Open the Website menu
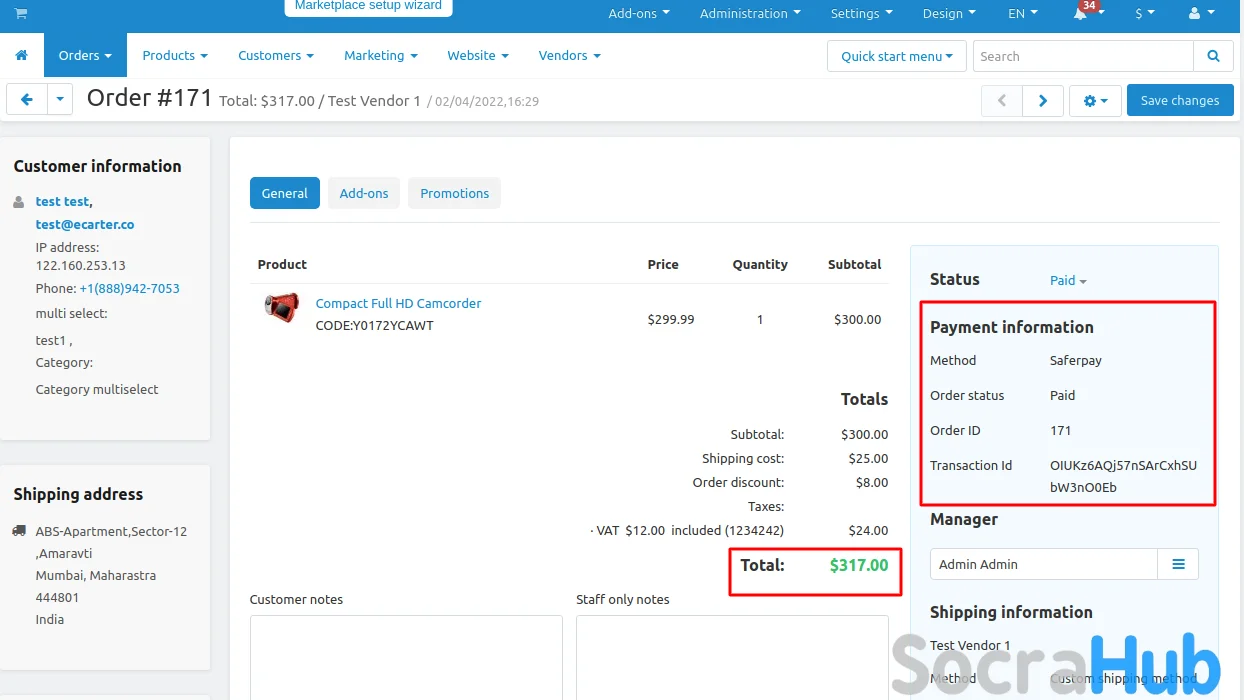 pyautogui.click(x=478, y=55)
